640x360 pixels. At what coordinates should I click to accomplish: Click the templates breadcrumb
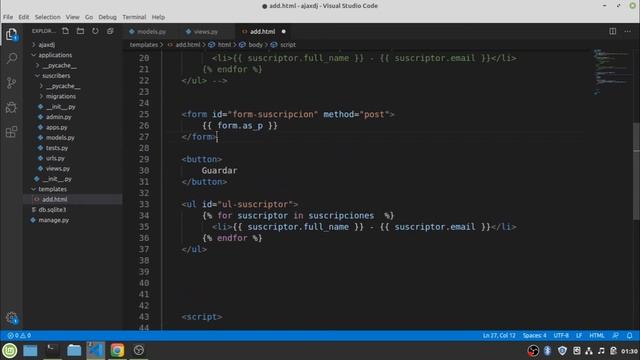tap(144, 44)
